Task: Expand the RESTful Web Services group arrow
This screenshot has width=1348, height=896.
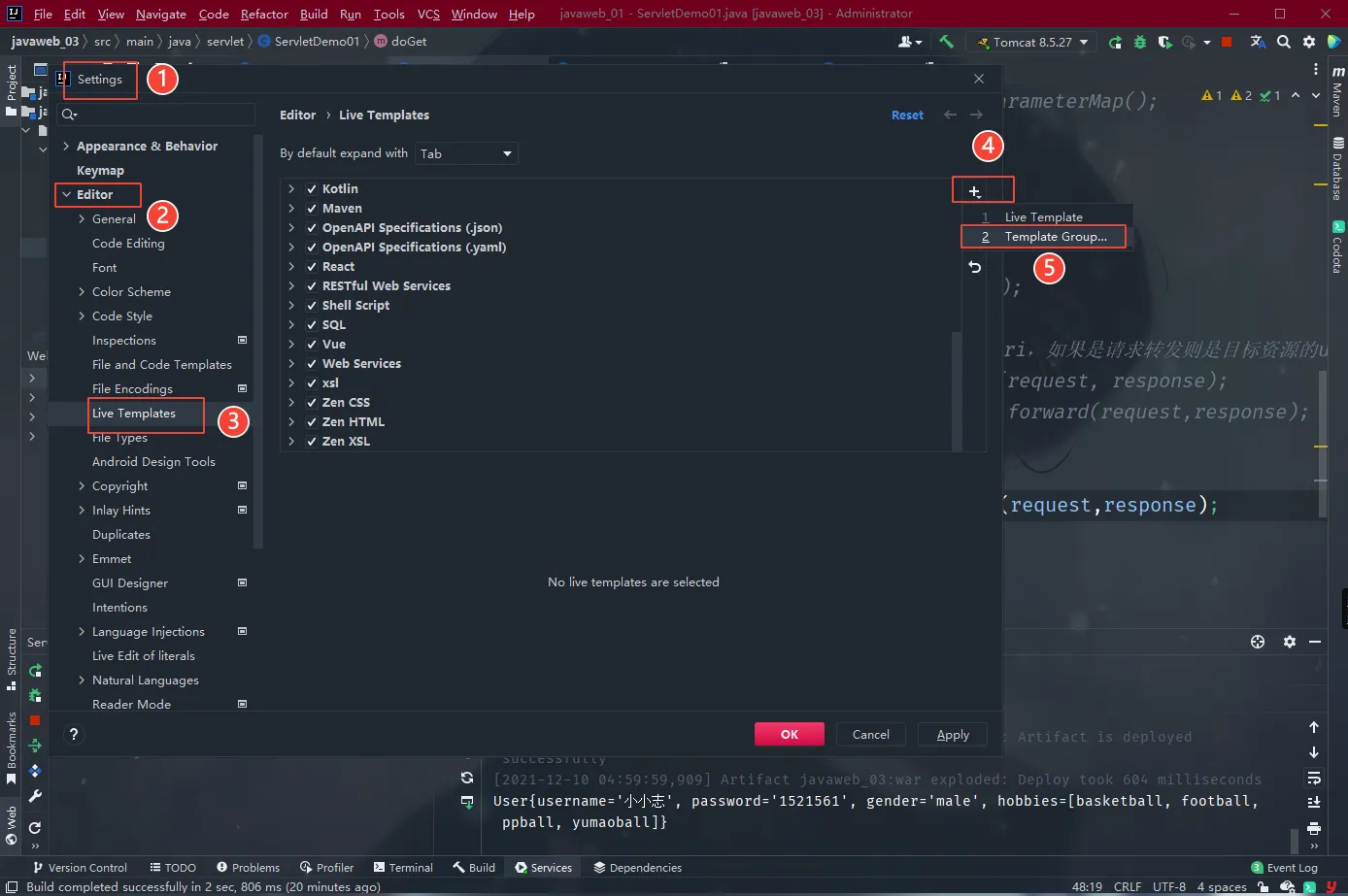Action: coord(291,286)
